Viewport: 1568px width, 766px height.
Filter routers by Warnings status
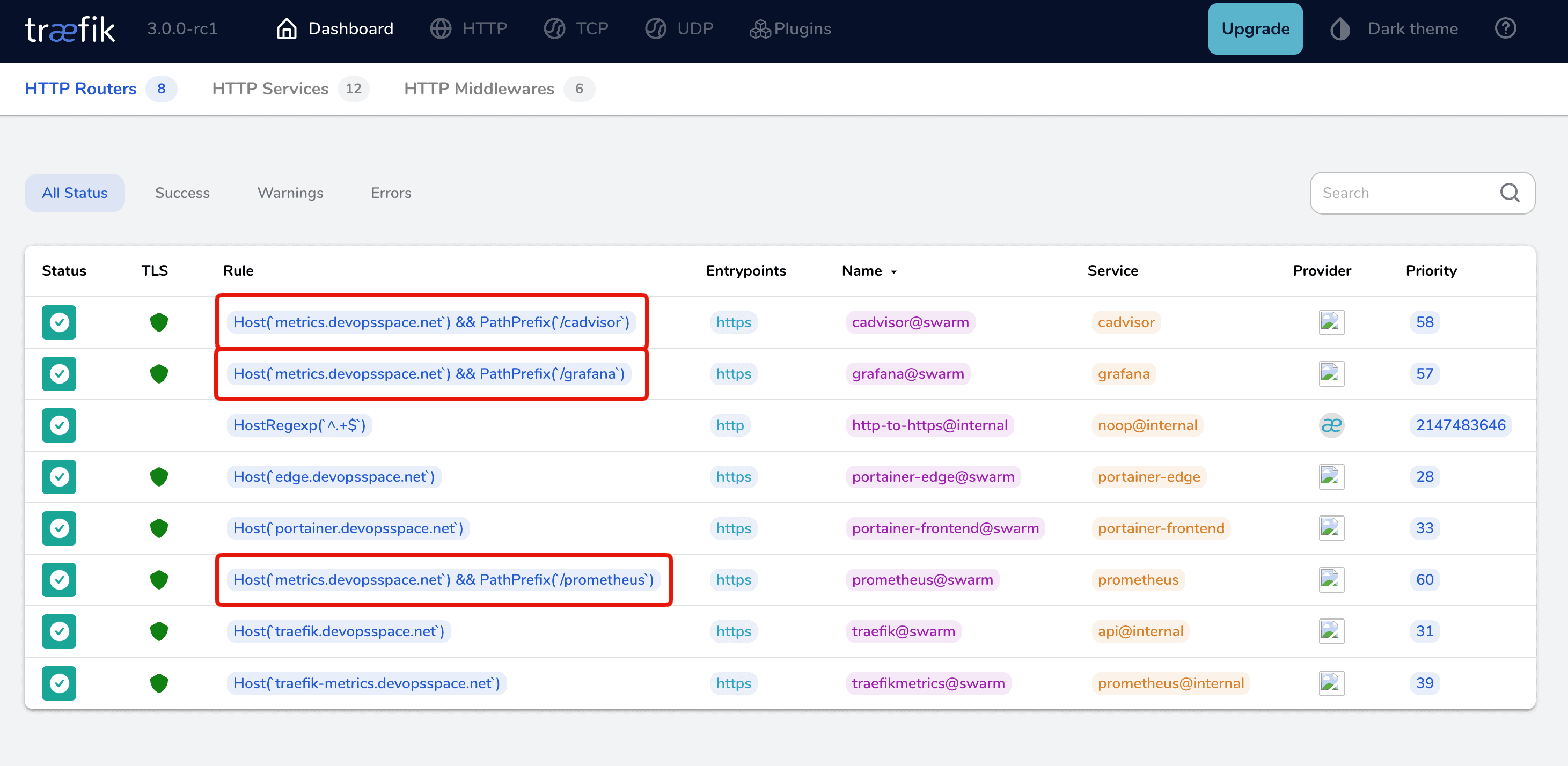290,193
